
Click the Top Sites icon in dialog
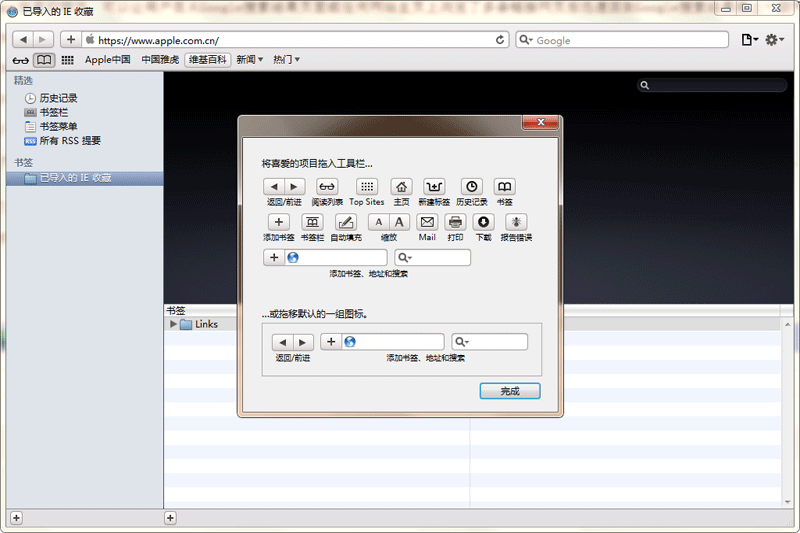[x=367, y=187]
